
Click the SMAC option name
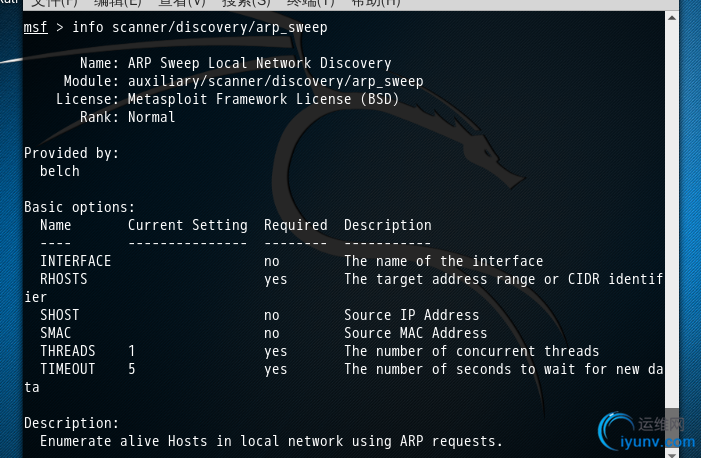(56, 333)
